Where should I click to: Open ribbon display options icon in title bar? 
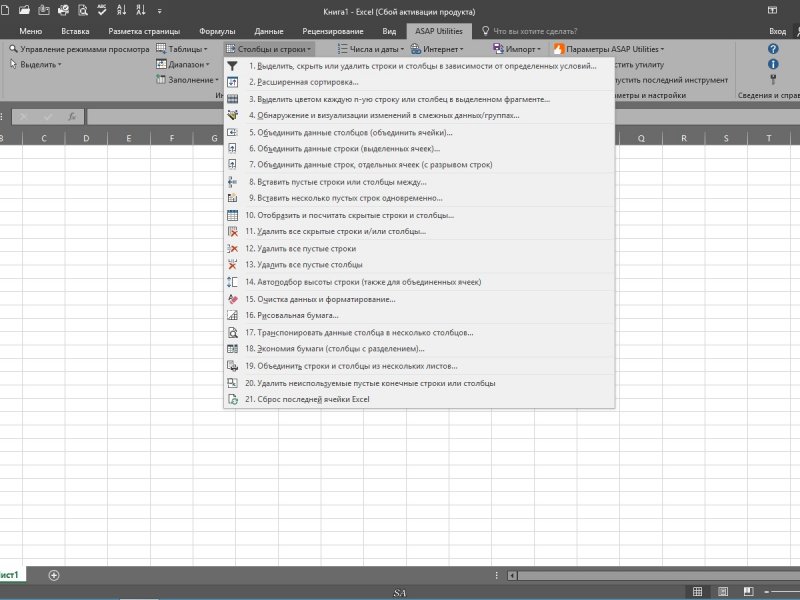click(772, 10)
